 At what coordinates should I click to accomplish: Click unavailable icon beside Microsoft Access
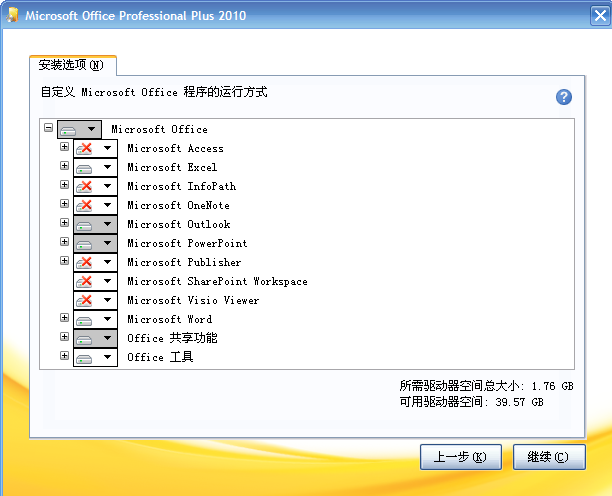(84, 149)
